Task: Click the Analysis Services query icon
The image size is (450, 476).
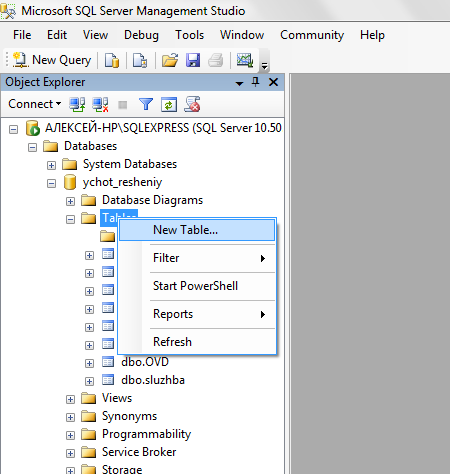Action: point(140,60)
